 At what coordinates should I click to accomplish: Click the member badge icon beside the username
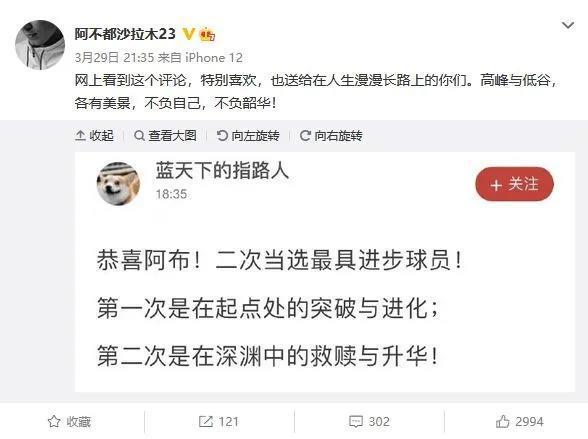pos(207,35)
